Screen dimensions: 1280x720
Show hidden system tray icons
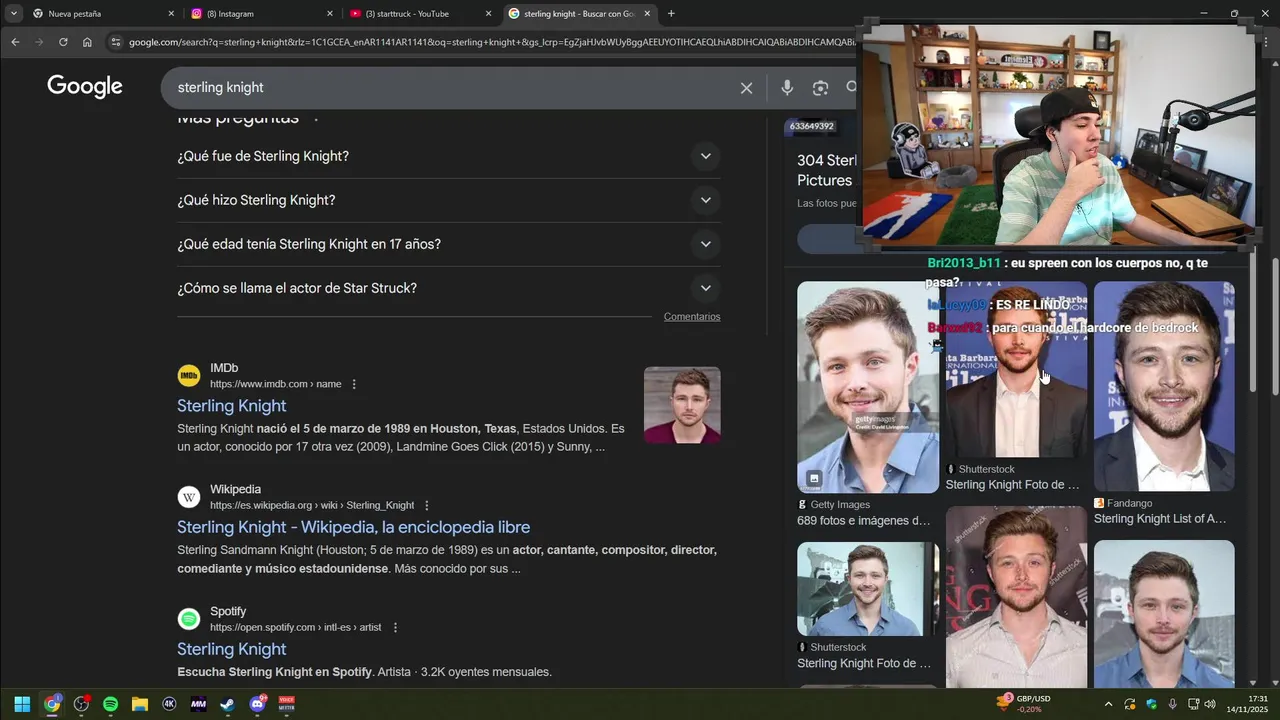(1108, 704)
